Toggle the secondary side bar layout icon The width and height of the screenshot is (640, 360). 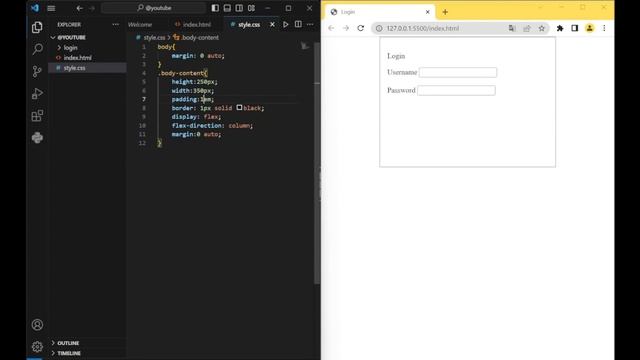coord(239,8)
